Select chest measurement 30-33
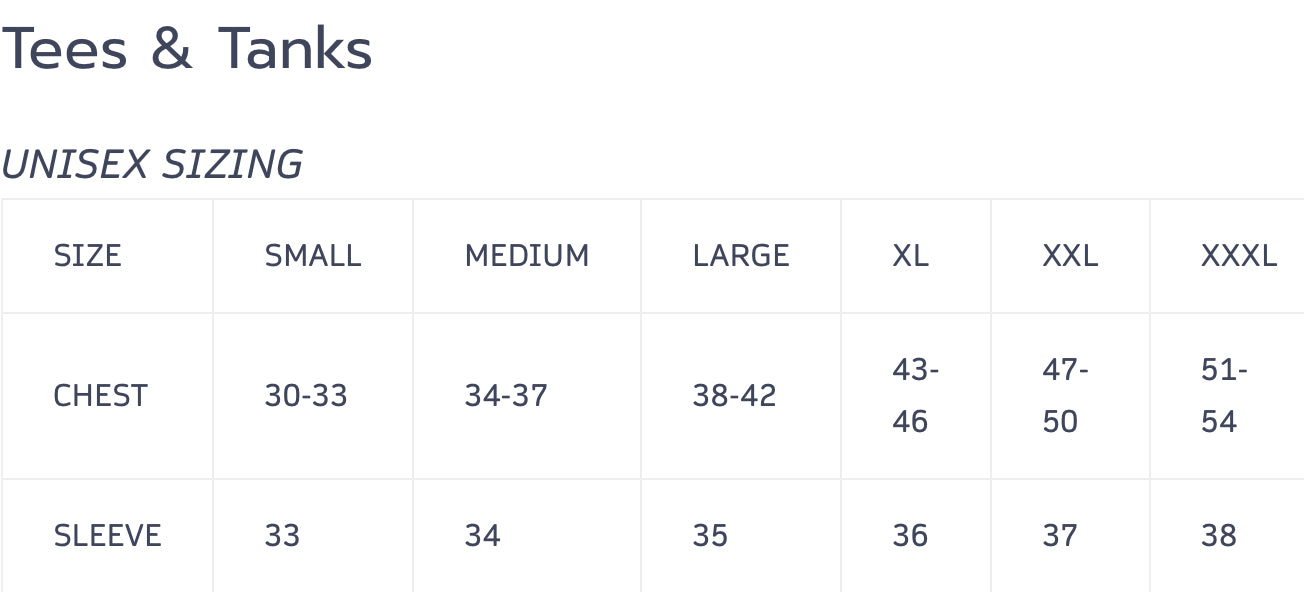This screenshot has width=1304, height=592. tap(305, 396)
